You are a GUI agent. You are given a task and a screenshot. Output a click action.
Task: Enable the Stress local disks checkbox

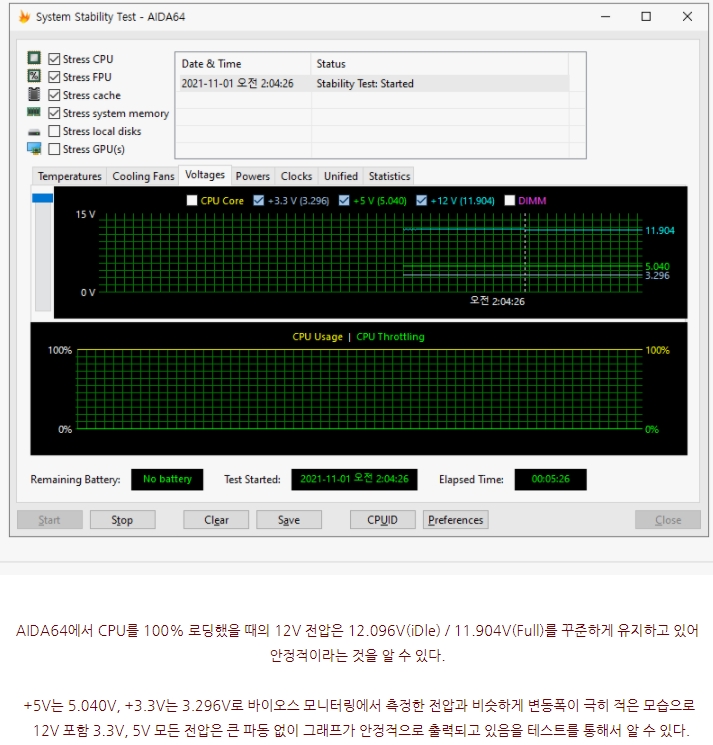click(x=54, y=131)
